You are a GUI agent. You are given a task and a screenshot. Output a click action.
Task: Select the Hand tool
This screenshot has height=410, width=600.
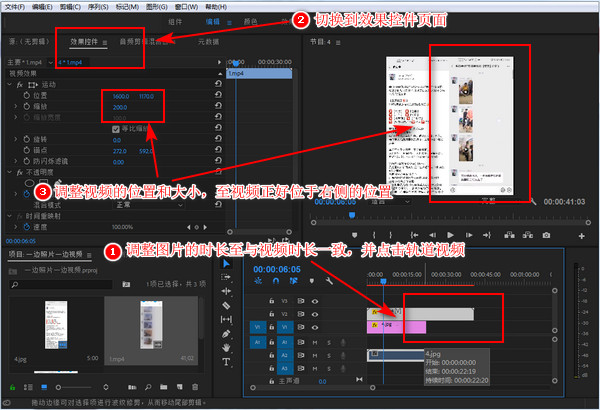tap(226, 348)
